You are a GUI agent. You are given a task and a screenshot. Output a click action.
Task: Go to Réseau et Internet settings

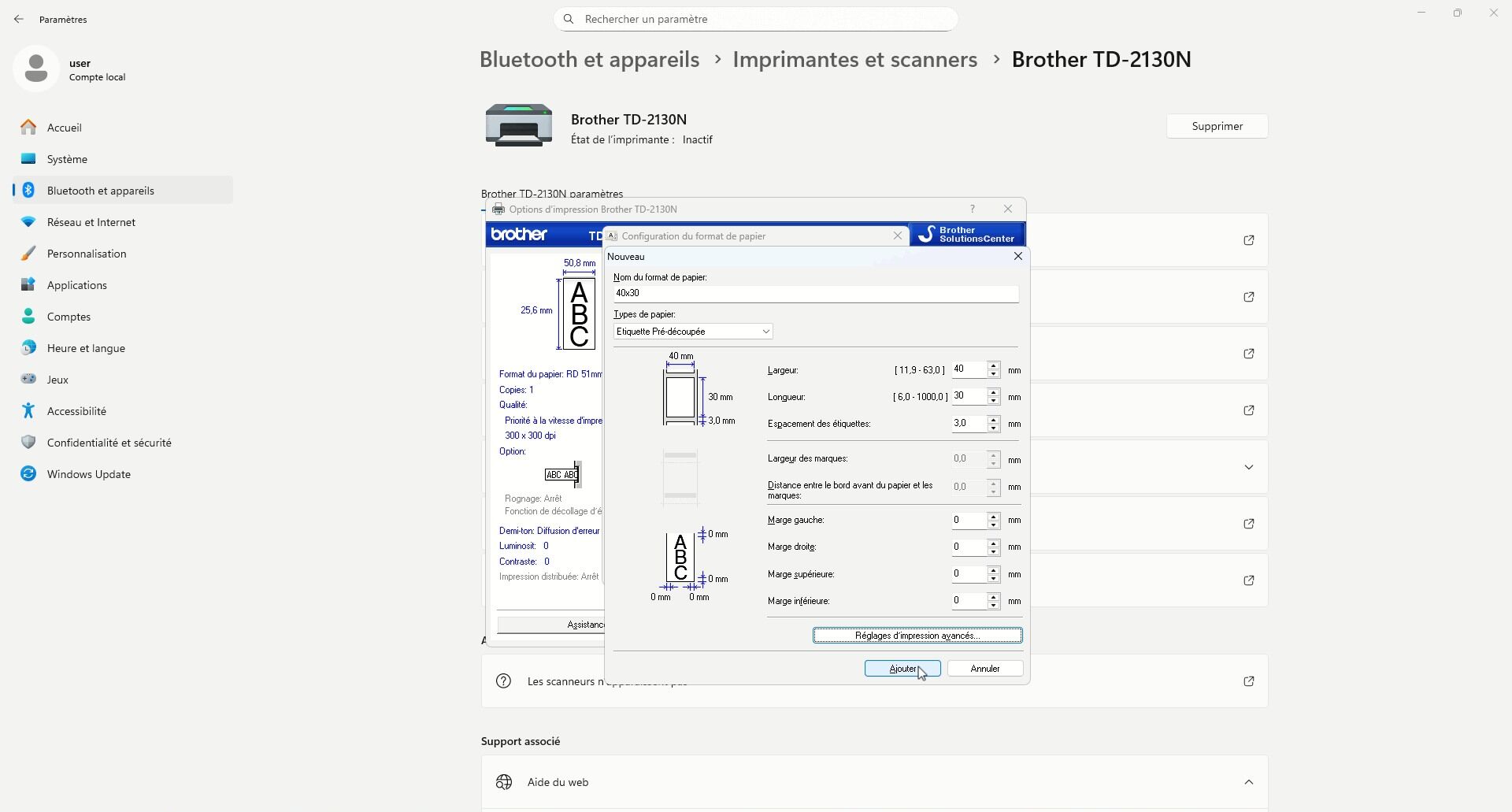coord(91,222)
